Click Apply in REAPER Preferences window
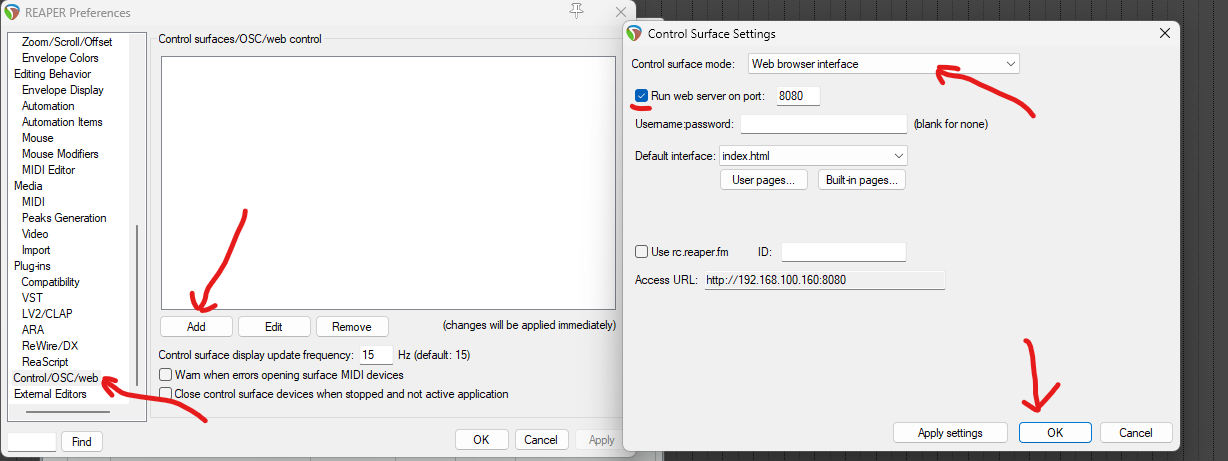This screenshot has height=461, width=1228. coord(601,440)
